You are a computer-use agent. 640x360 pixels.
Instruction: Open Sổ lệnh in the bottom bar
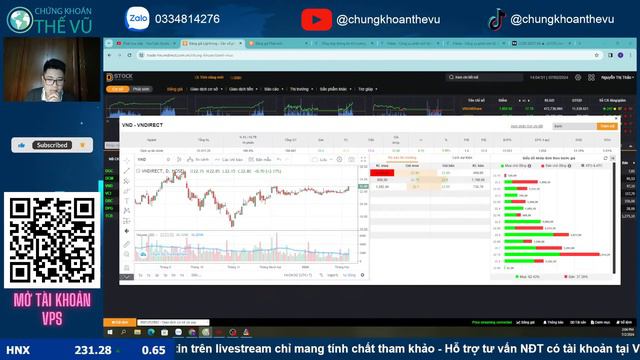point(624,322)
